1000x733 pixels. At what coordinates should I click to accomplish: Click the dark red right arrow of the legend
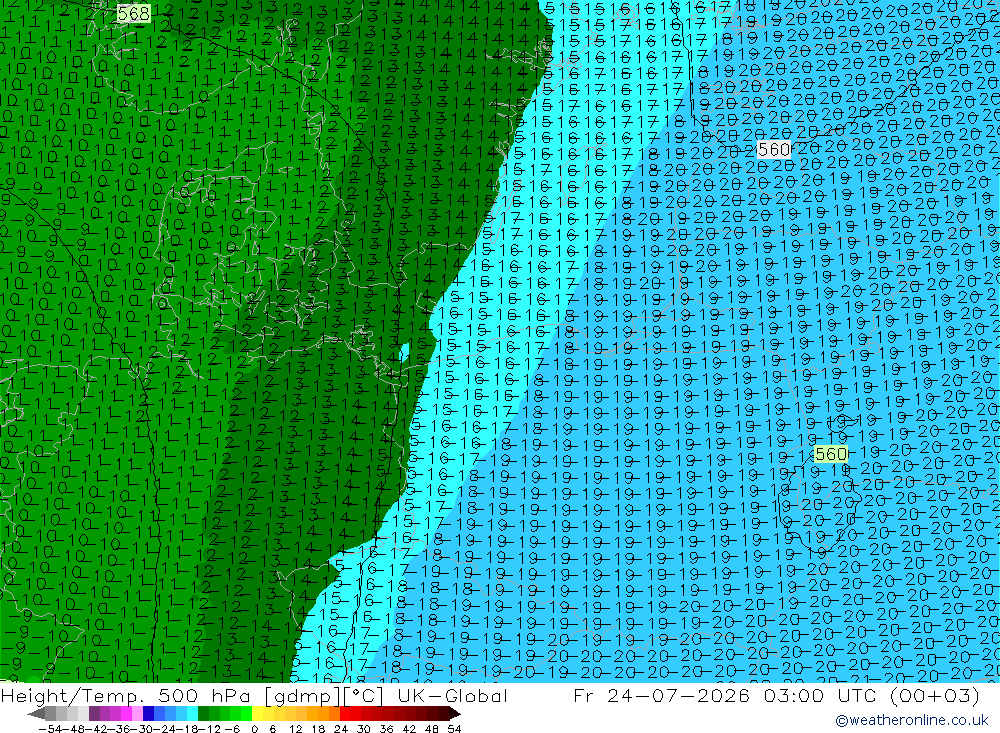455,714
